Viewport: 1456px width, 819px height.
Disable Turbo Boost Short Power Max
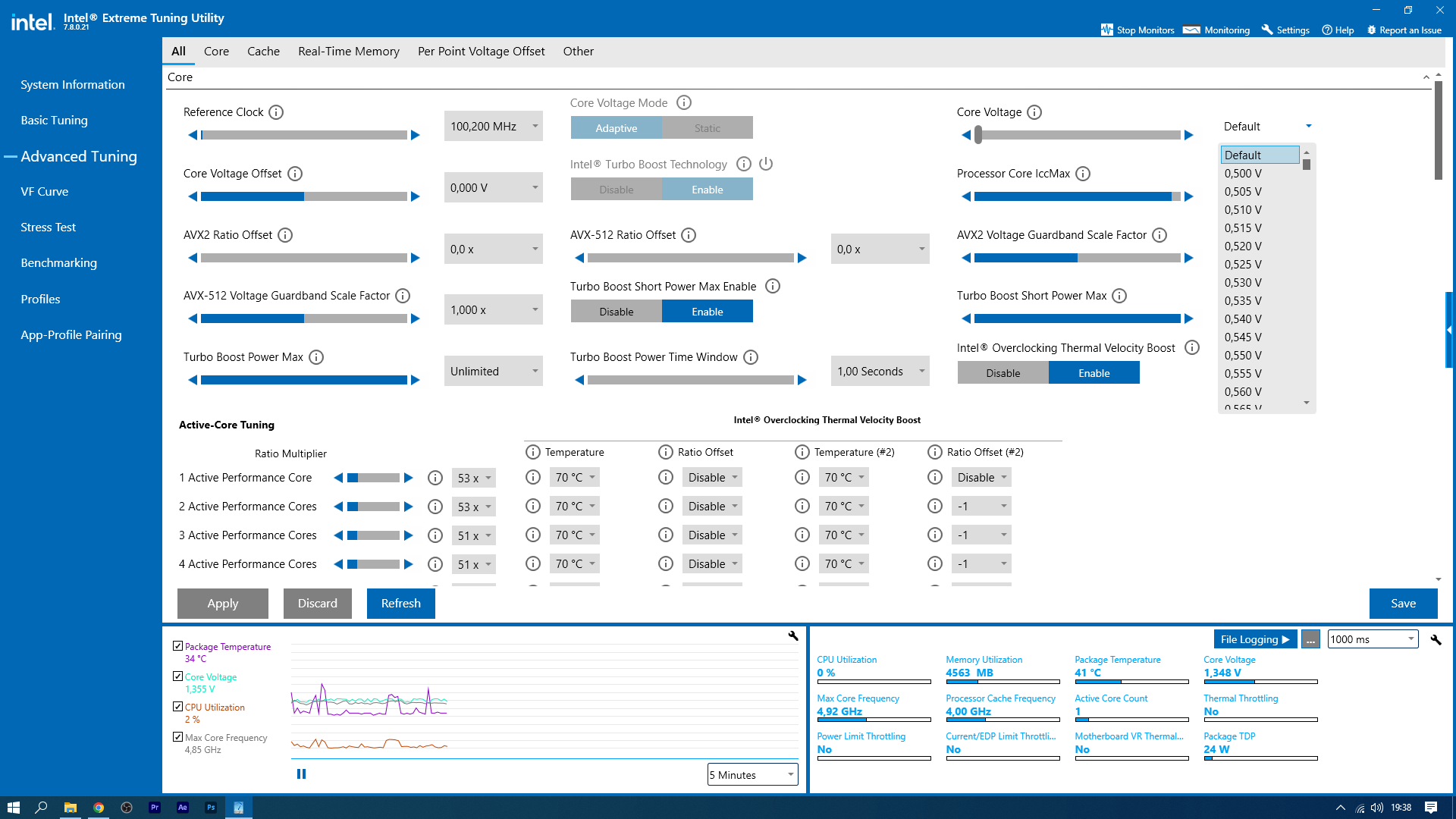(616, 312)
